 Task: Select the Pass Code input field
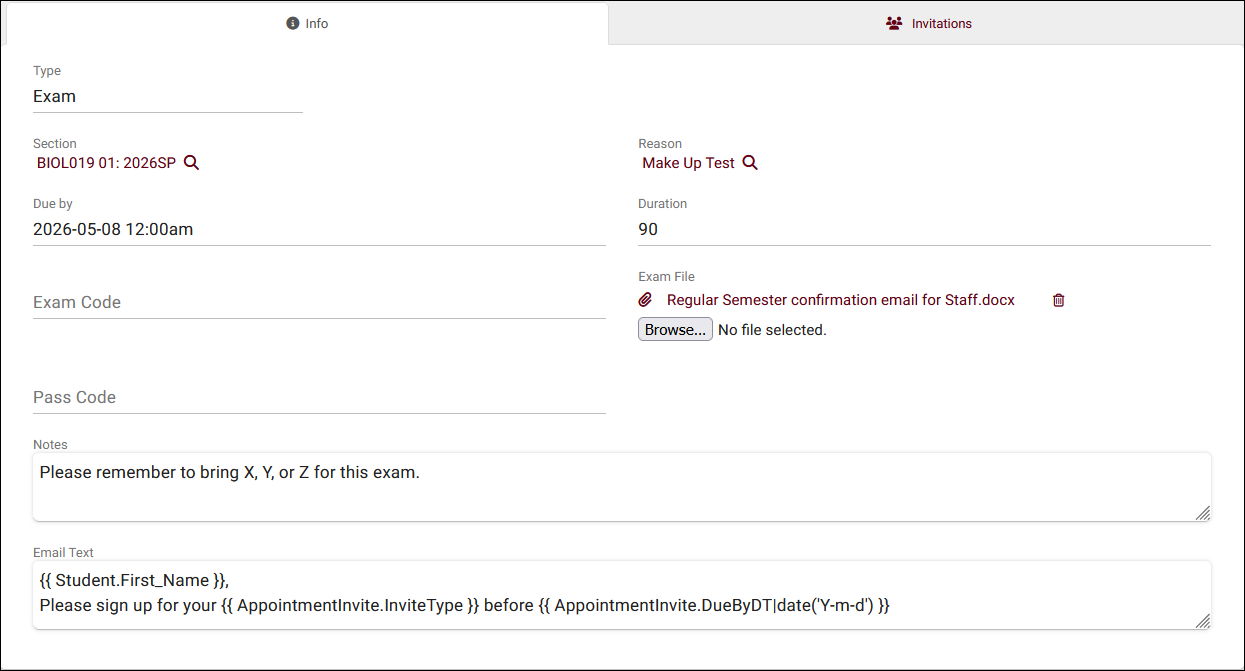click(x=318, y=397)
